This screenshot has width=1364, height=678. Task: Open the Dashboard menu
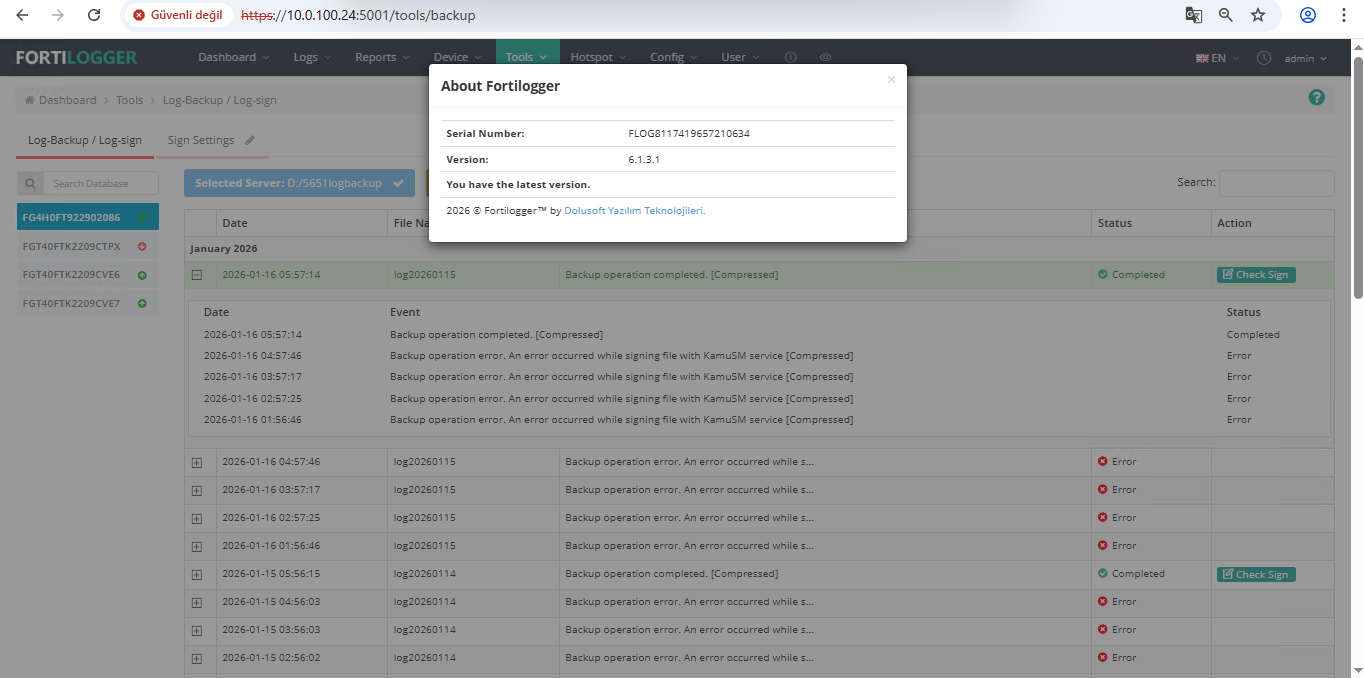[x=234, y=57]
